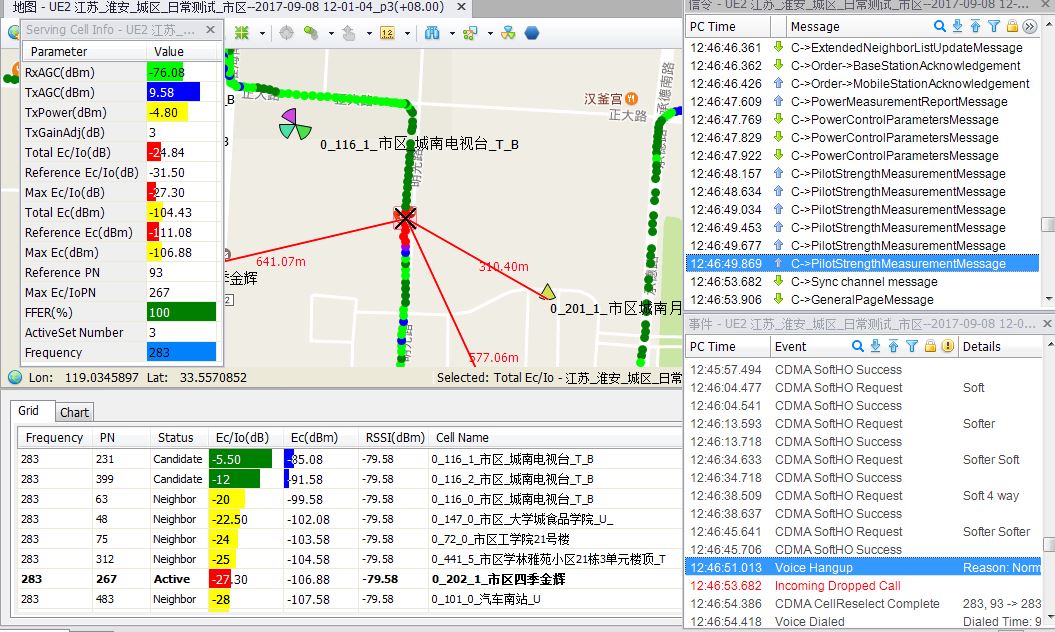Toggle the lock icon in the Message panel

(1012, 26)
